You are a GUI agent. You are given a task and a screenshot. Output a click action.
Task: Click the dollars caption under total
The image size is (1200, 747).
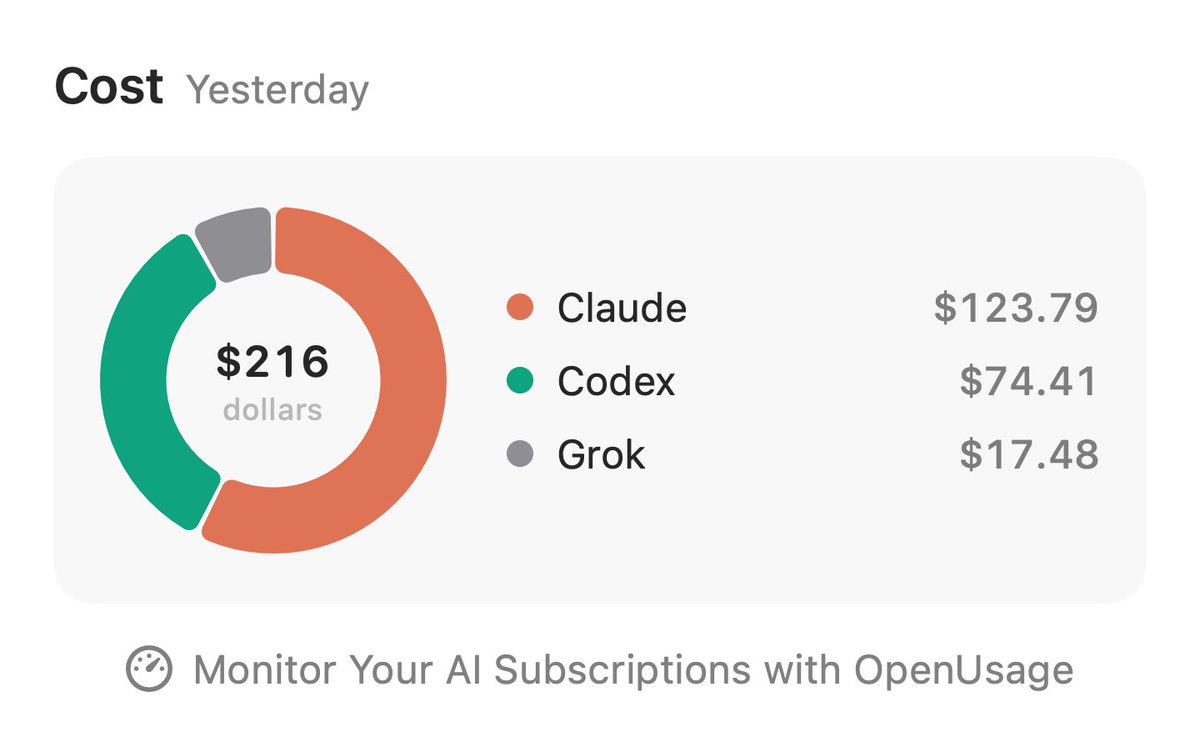click(x=273, y=410)
